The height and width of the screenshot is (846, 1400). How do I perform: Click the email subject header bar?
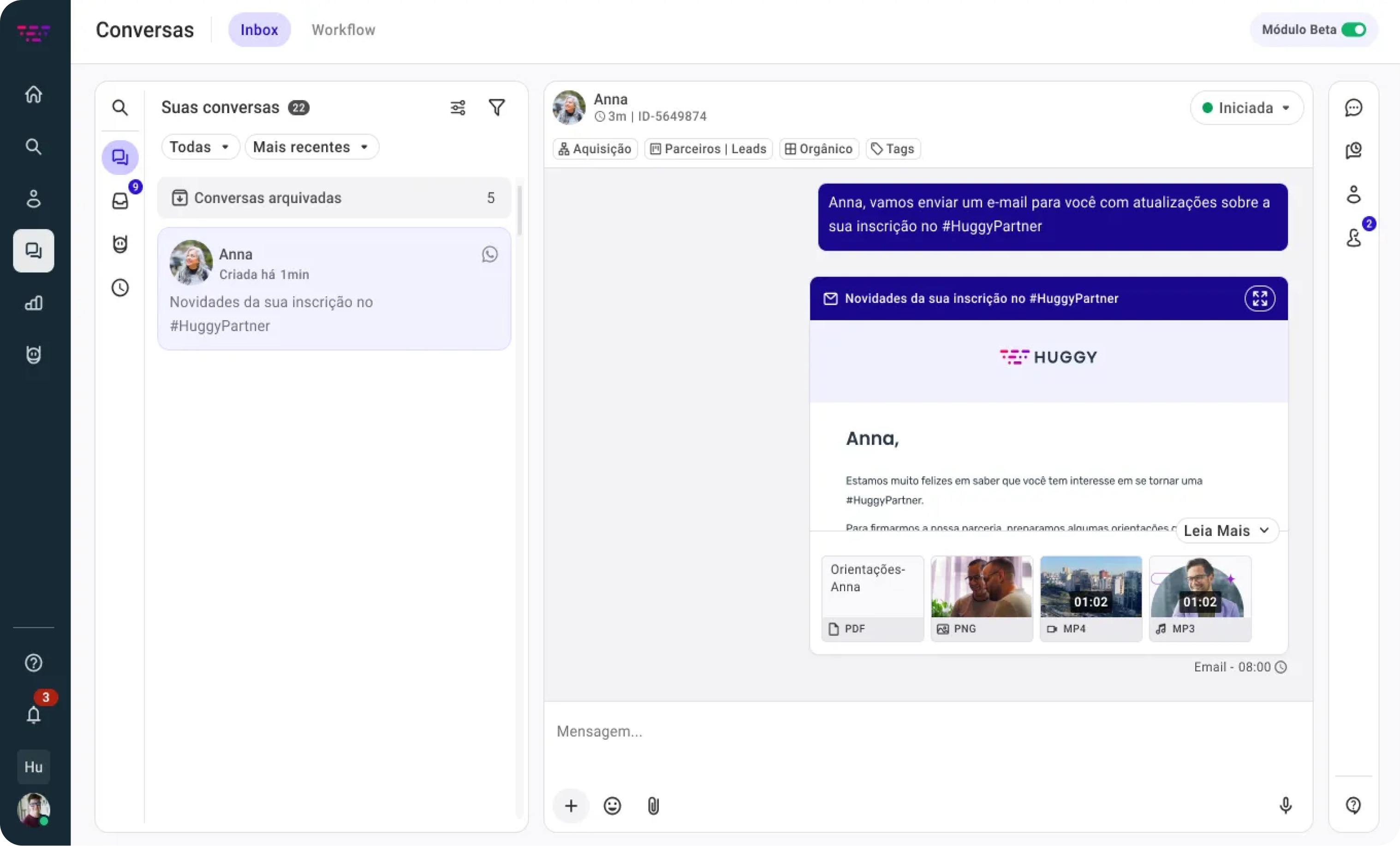click(x=1049, y=299)
